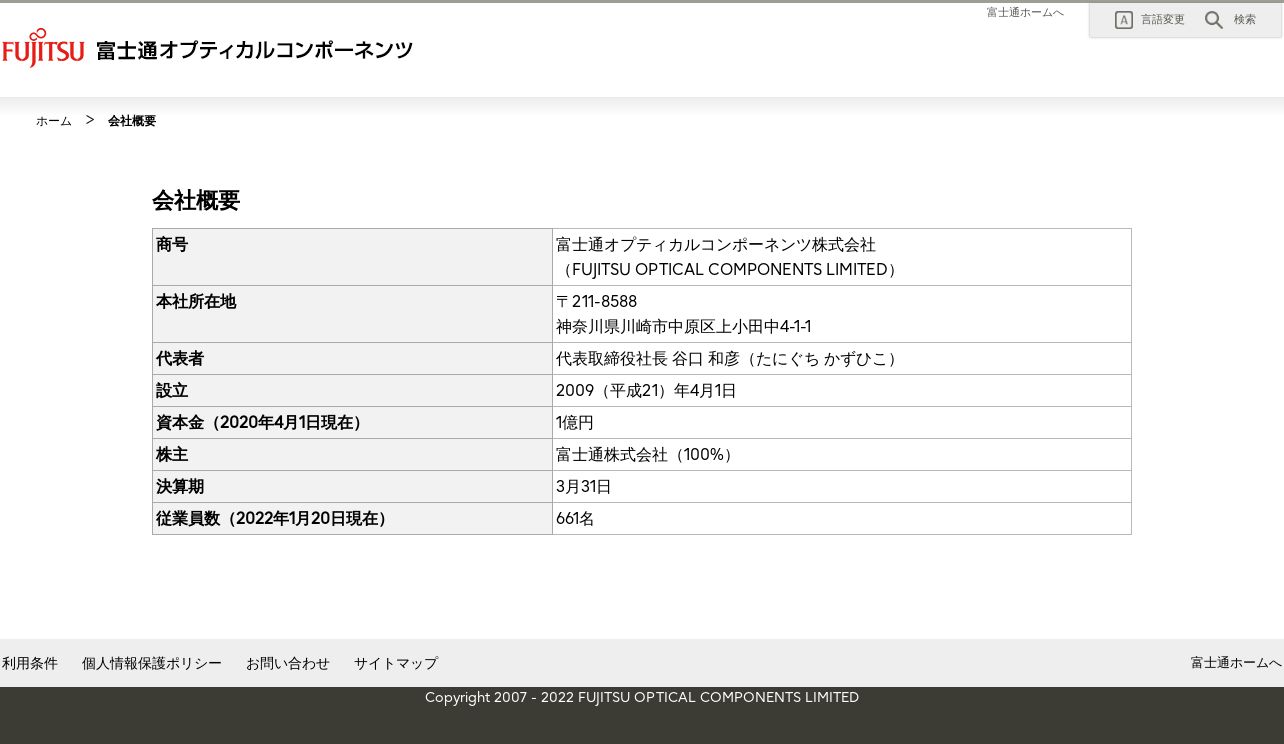Click the 会社概要 page heading
Screen dimensions: 1284x744
click(196, 200)
